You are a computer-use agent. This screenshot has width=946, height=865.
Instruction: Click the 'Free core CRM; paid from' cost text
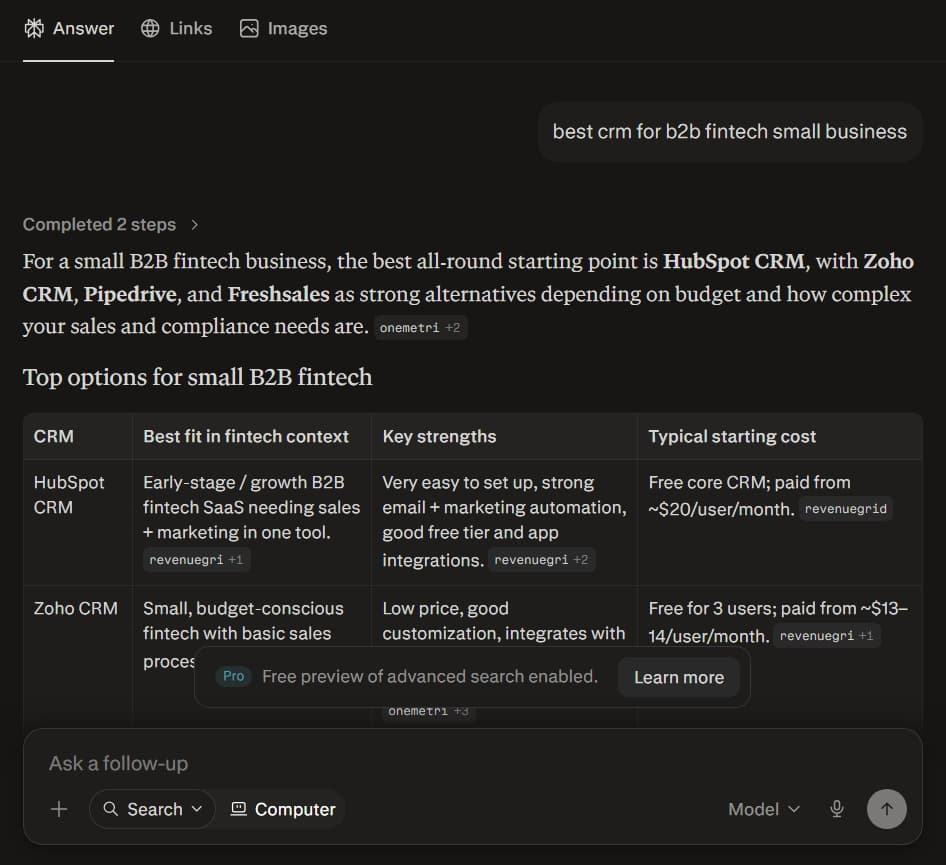(749, 483)
